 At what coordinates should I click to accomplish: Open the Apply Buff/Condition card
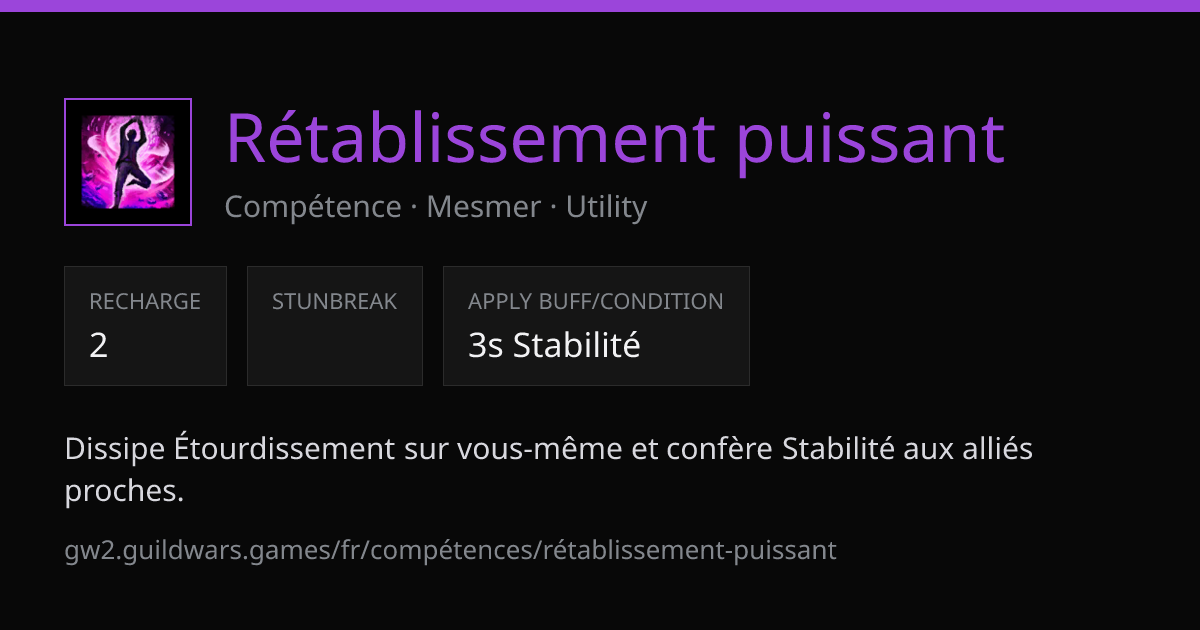point(596,326)
